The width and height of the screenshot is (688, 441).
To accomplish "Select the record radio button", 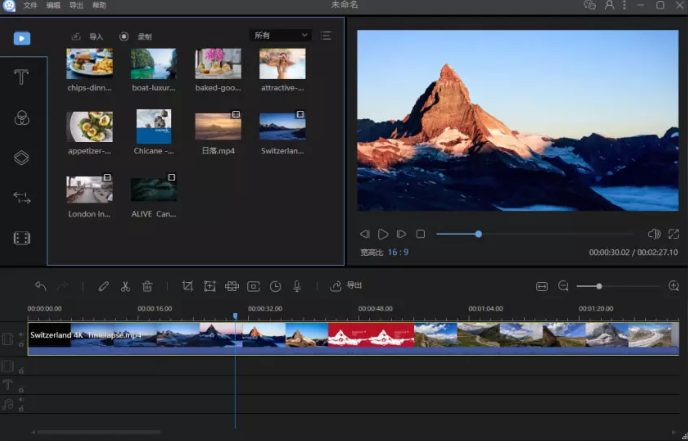I will [124, 36].
